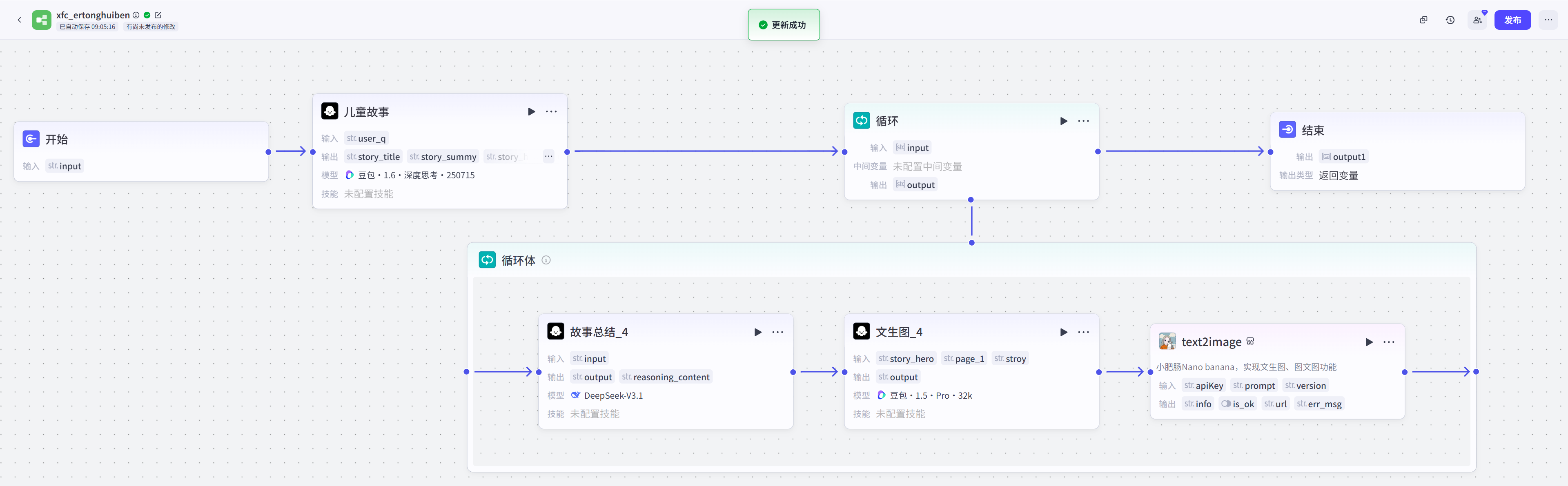The image size is (1568, 486).
Task: Click the back arrow in header
Action: tap(20, 20)
